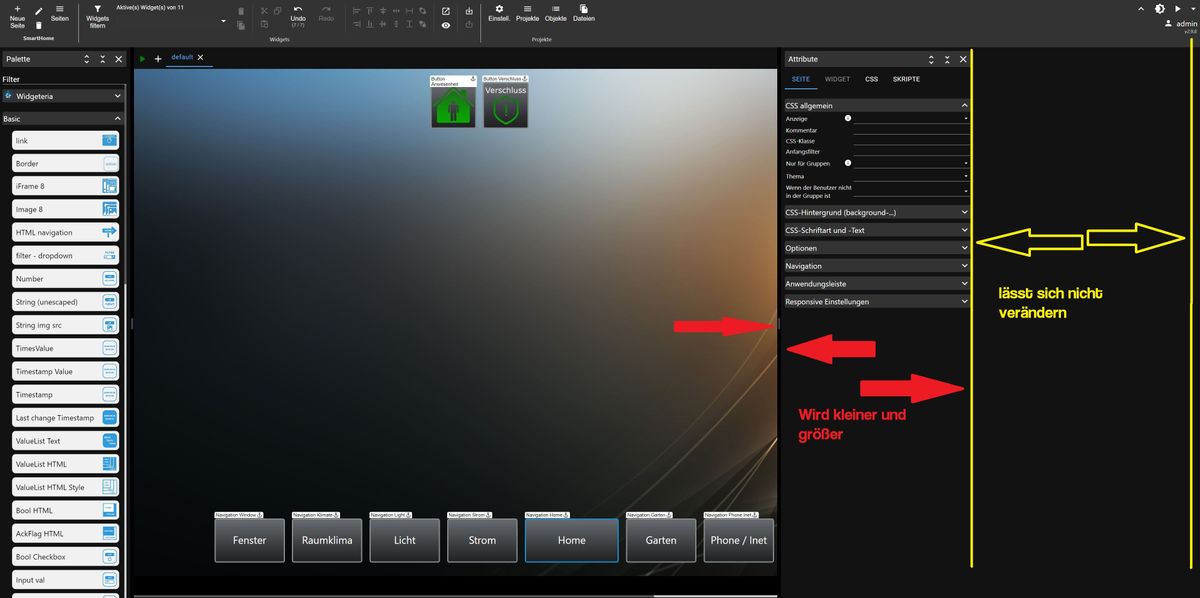The height and width of the screenshot is (598, 1200).
Task: Click the Garten navigation button
Action: [661, 540]
